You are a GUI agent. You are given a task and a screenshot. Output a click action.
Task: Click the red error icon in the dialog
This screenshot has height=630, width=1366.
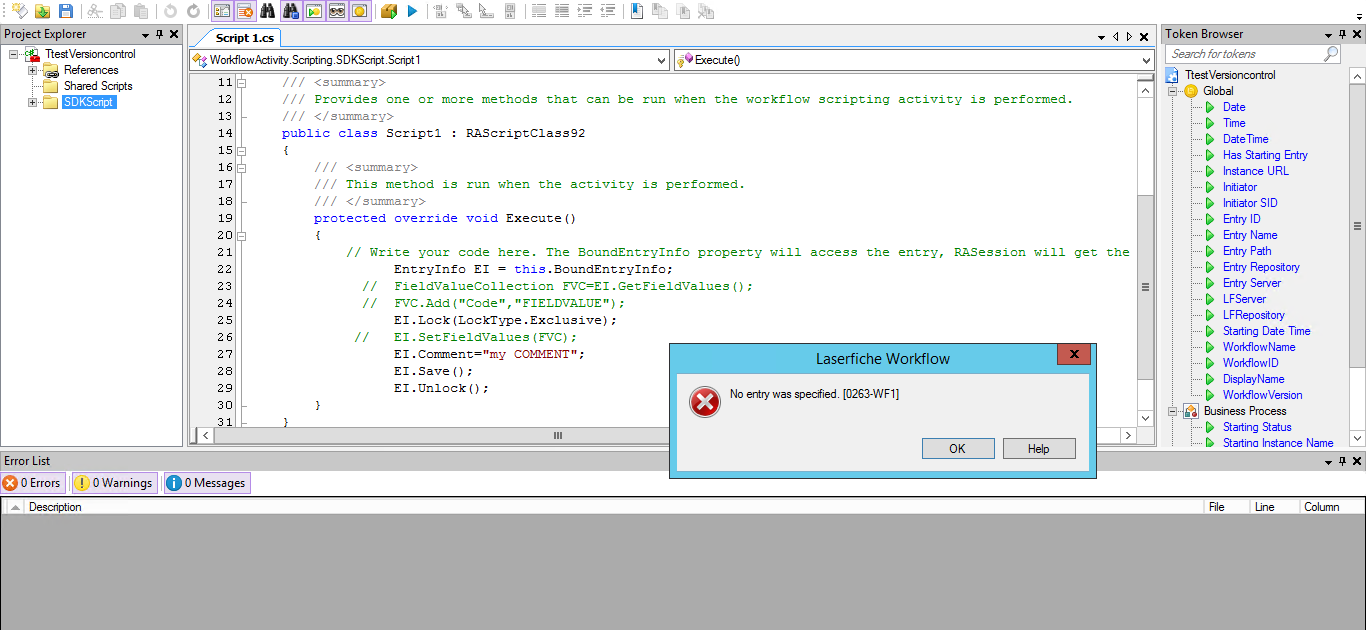click(705, 402)
